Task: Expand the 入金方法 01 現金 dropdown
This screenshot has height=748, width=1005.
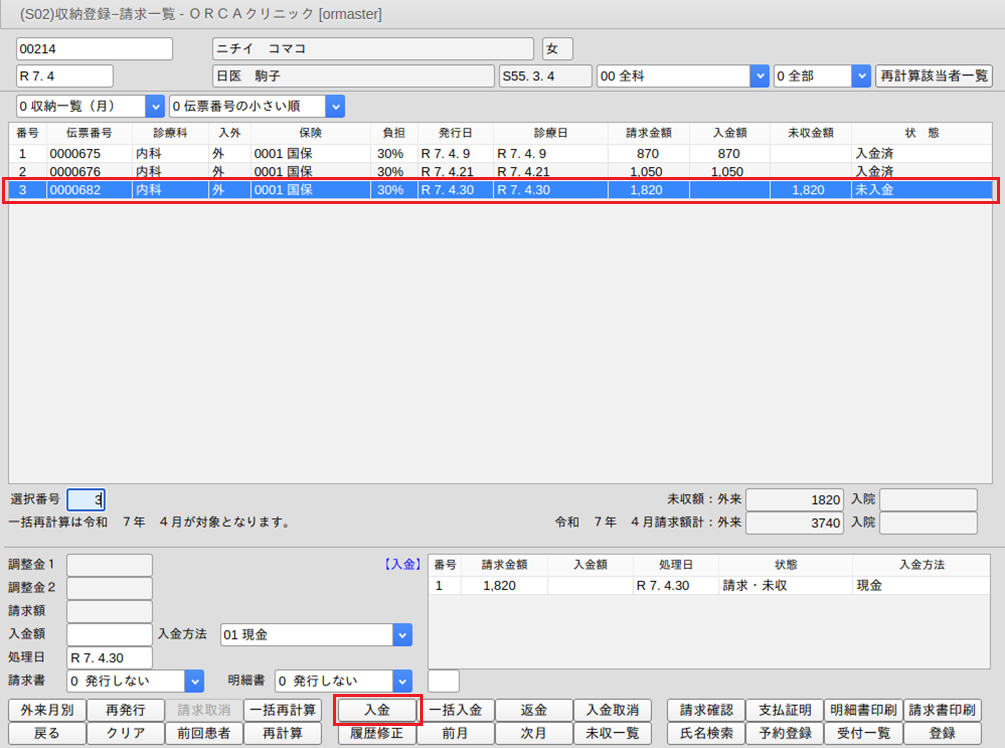Action: 401,634
